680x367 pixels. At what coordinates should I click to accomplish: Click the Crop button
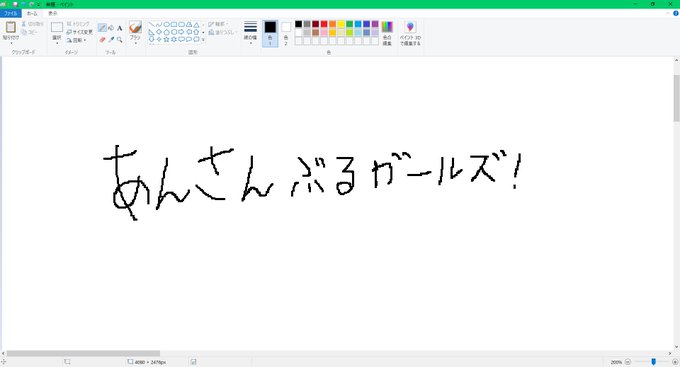[x=78, y=24]
